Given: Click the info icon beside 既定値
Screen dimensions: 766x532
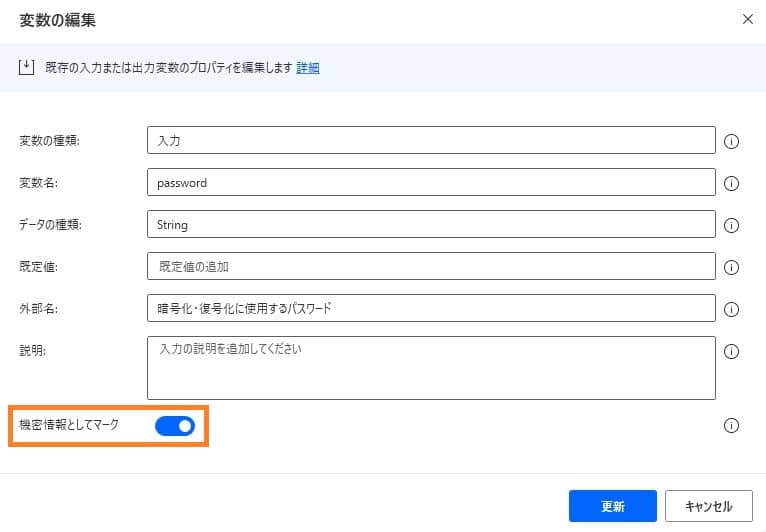Looking at the screenshot, I should (731, 267).
